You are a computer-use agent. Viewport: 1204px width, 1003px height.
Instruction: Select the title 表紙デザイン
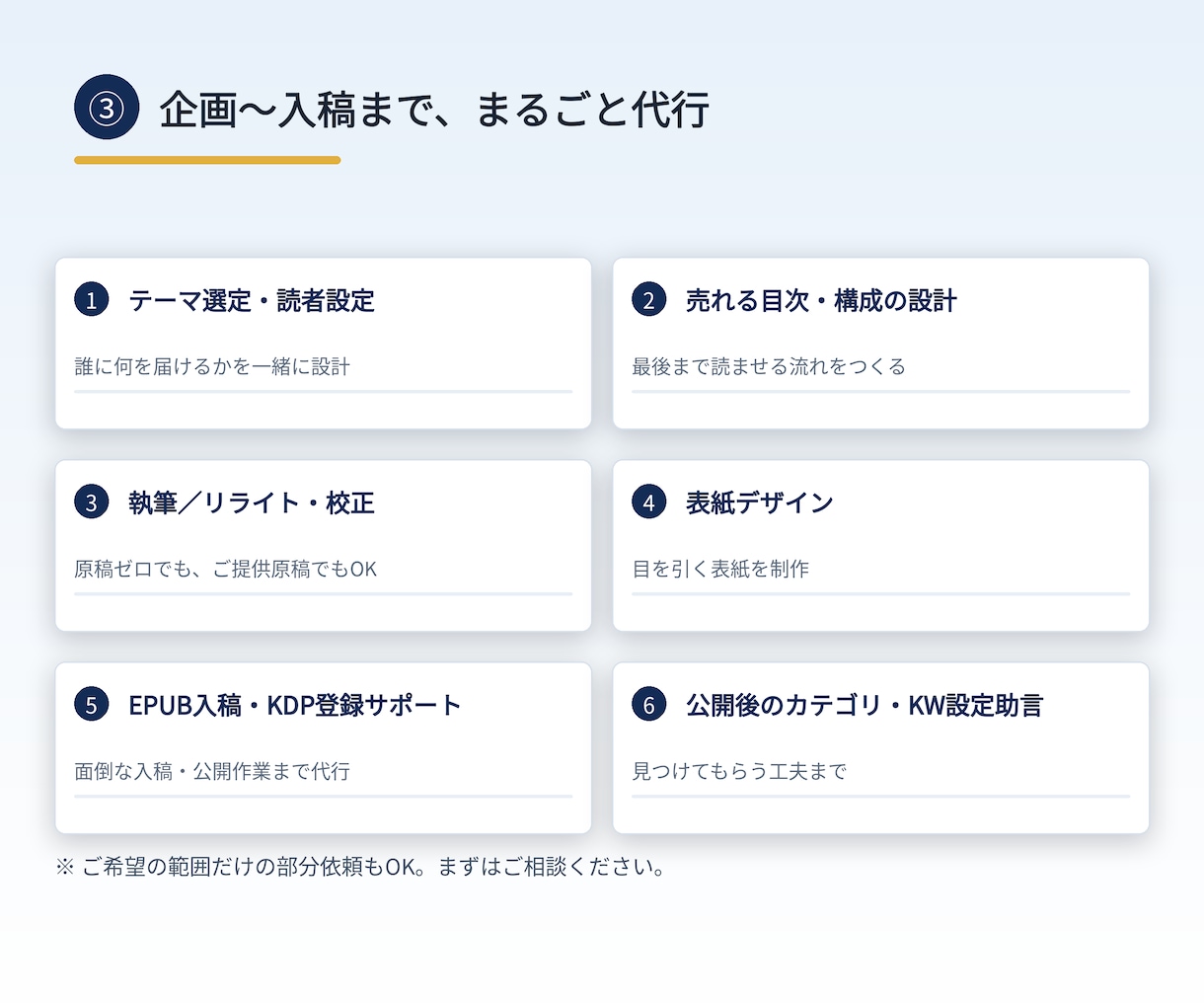tap(760, 502)
